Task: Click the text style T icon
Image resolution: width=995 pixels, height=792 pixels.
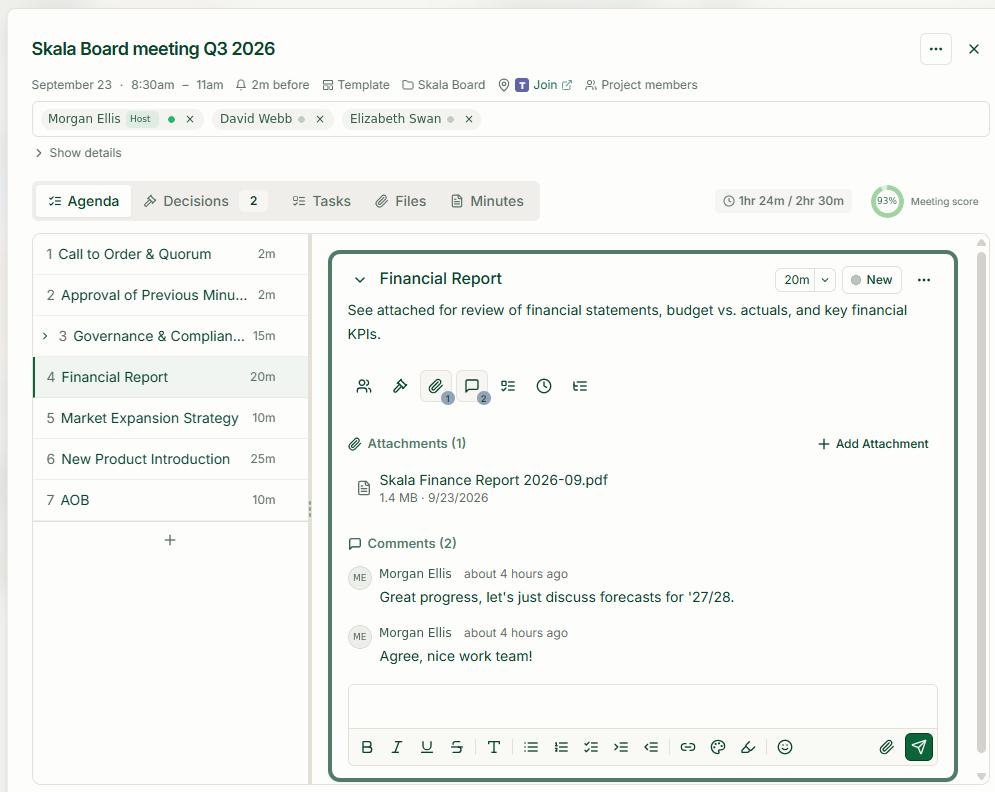Action: point(494,748)
